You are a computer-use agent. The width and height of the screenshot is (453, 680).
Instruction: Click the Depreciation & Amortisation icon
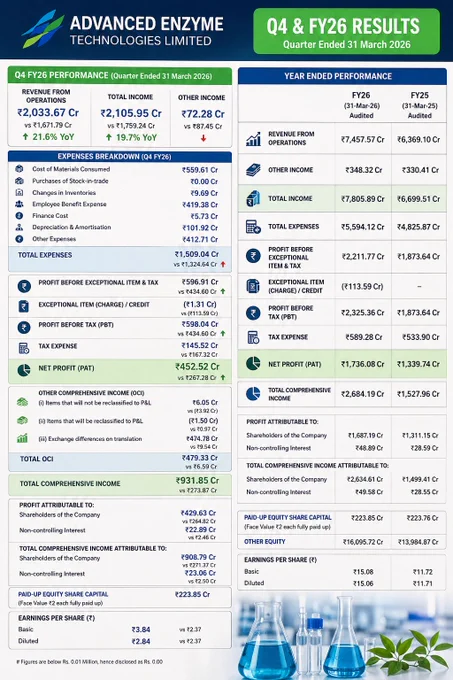pos(19,227)
